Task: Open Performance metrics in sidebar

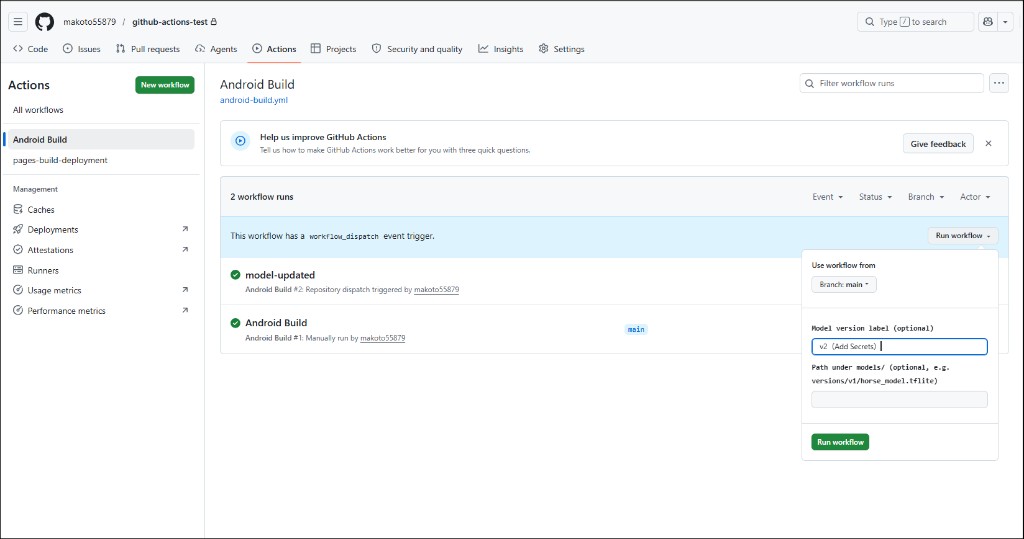Action: click(66, 310)
